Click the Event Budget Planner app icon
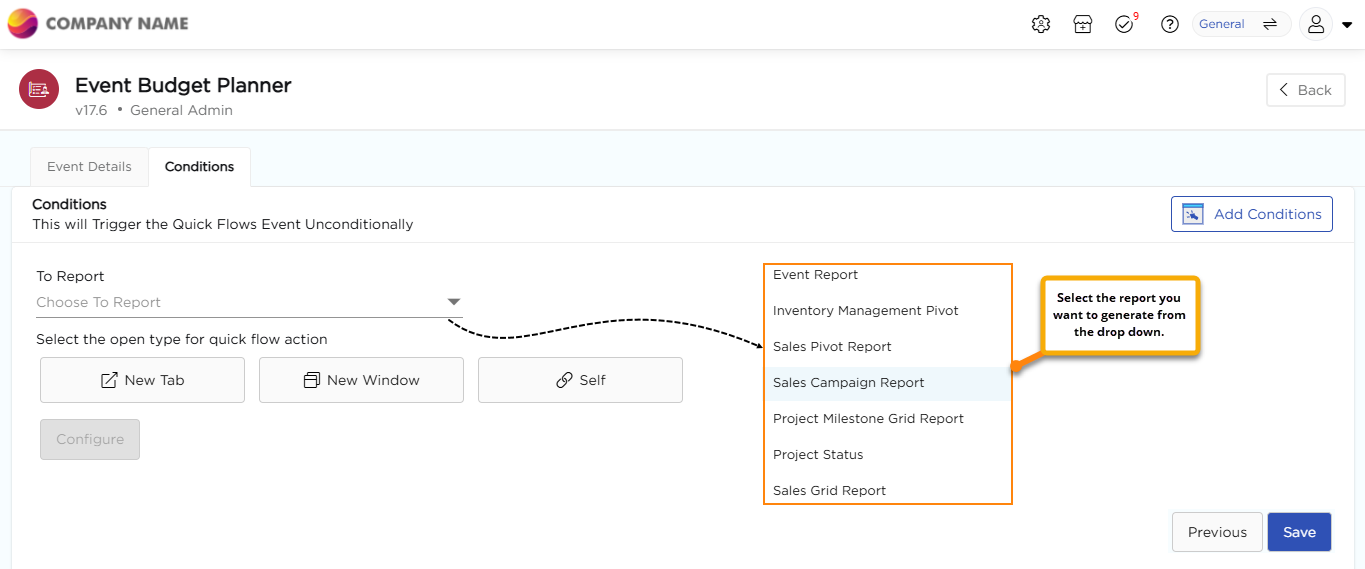Screen dimensions: 1365x569 pyautogui.click(x=39, y=89)
